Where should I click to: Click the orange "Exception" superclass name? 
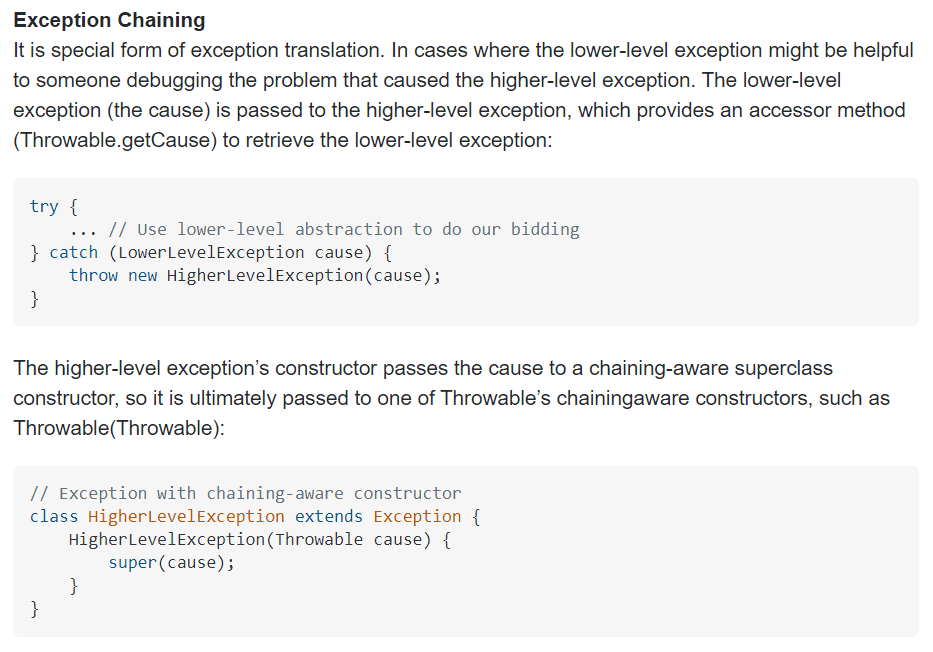417,516
